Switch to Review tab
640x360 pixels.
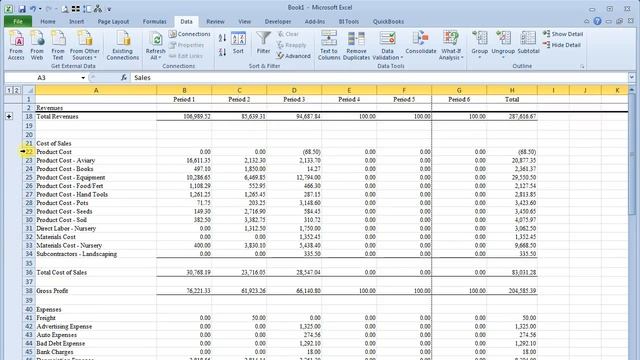215,22
